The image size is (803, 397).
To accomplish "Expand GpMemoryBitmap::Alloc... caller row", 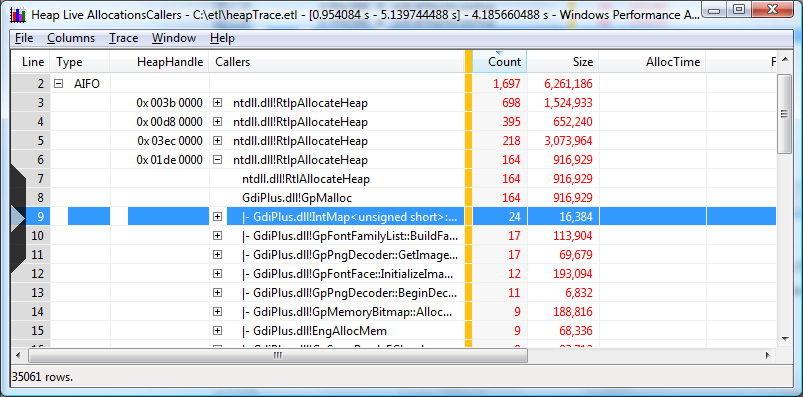I will coord(218,311).
